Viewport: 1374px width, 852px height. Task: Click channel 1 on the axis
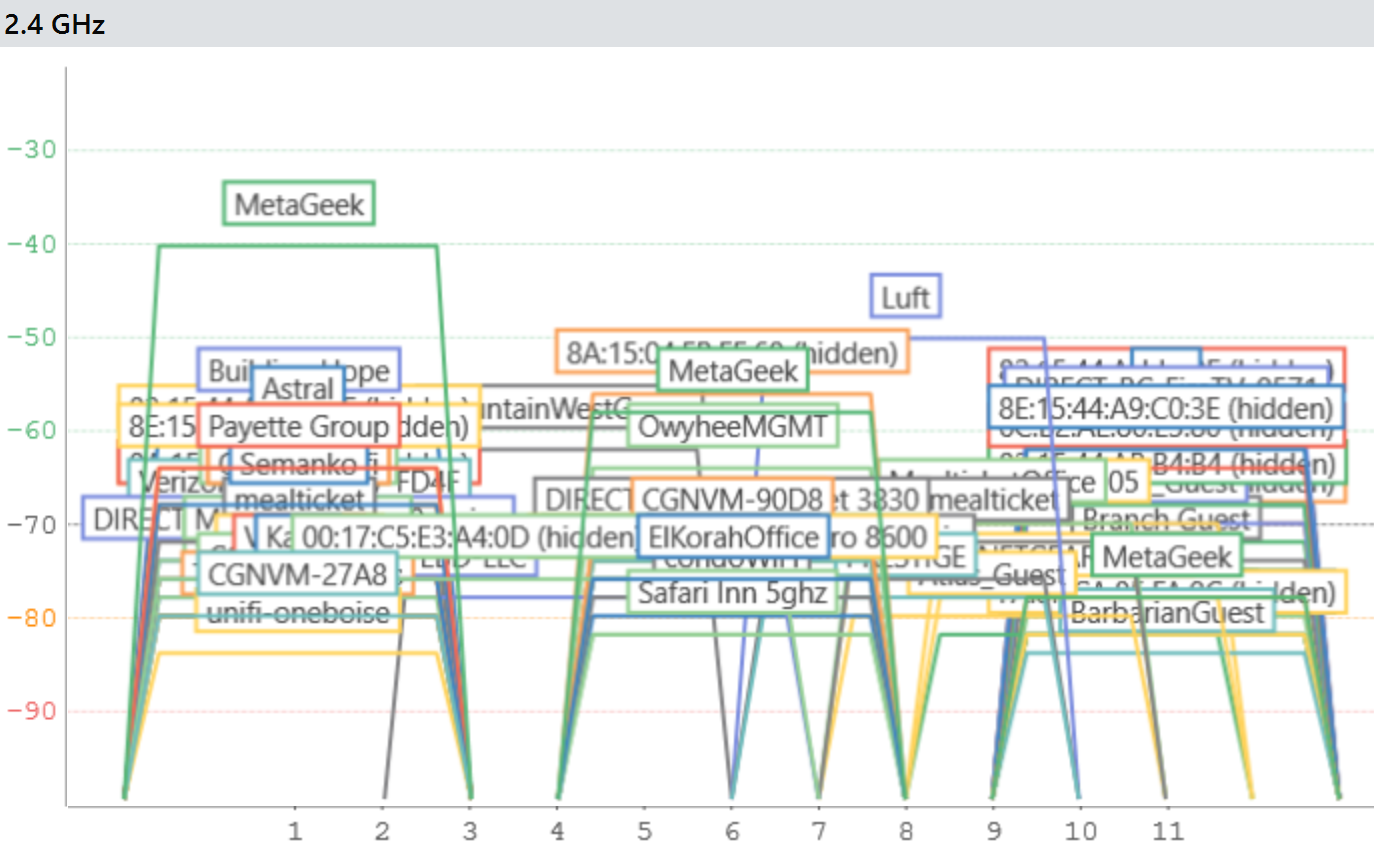[295, 830]
